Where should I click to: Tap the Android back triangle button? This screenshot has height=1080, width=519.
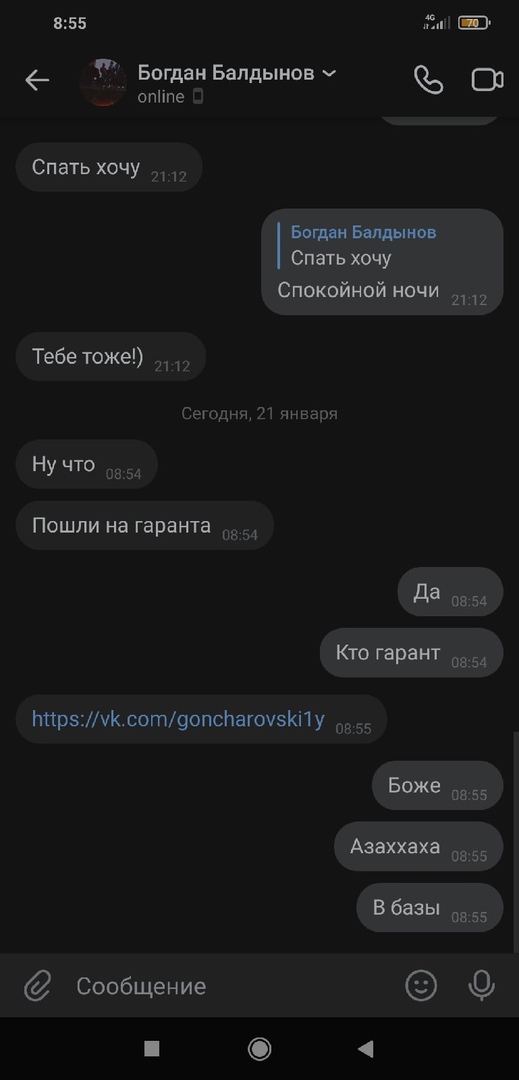366,1048
